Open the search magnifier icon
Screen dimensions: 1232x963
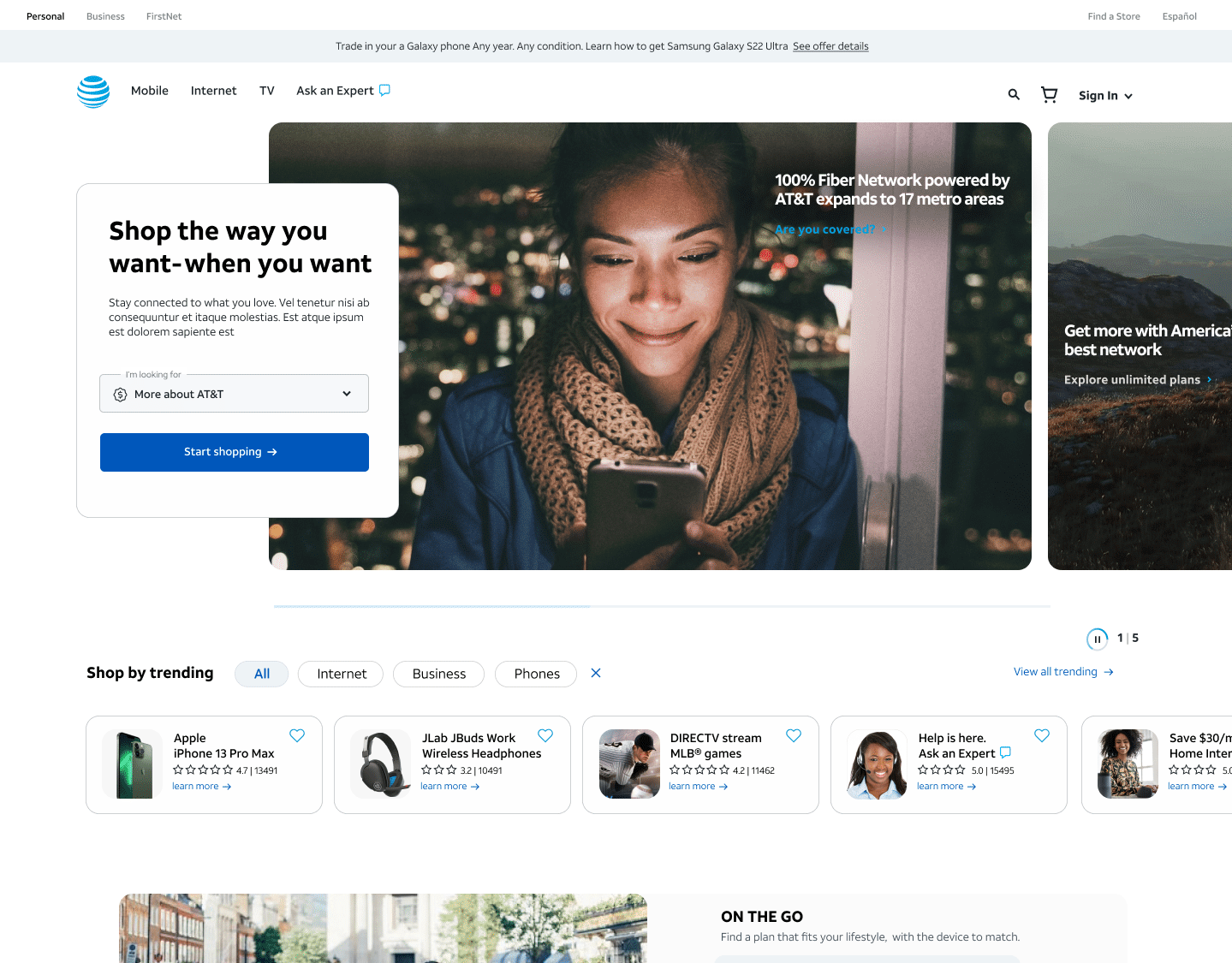tap(1014, 95)
